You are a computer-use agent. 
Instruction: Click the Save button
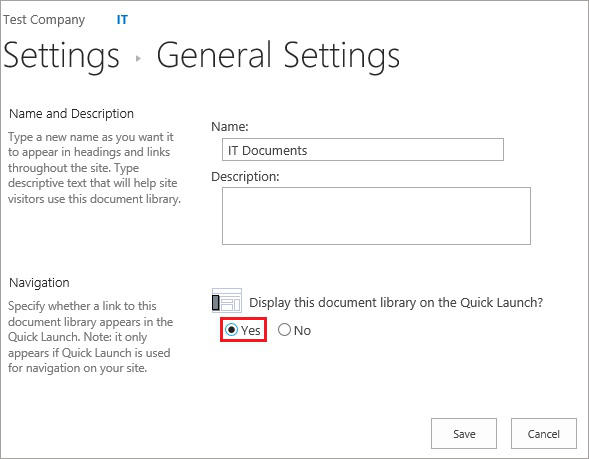tap(464, 433)
